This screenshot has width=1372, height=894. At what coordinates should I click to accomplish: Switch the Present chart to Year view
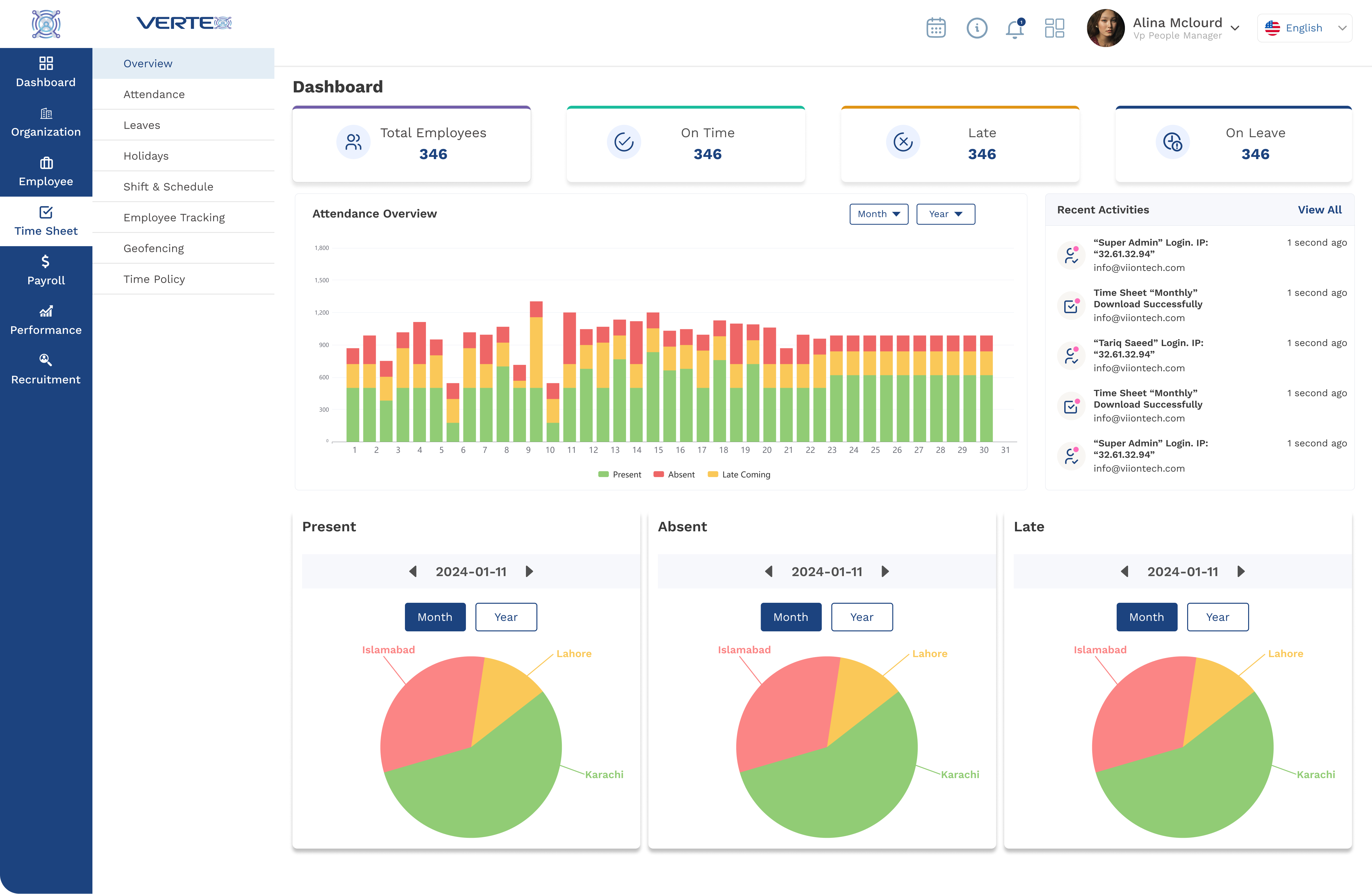(x=506, y=617)
